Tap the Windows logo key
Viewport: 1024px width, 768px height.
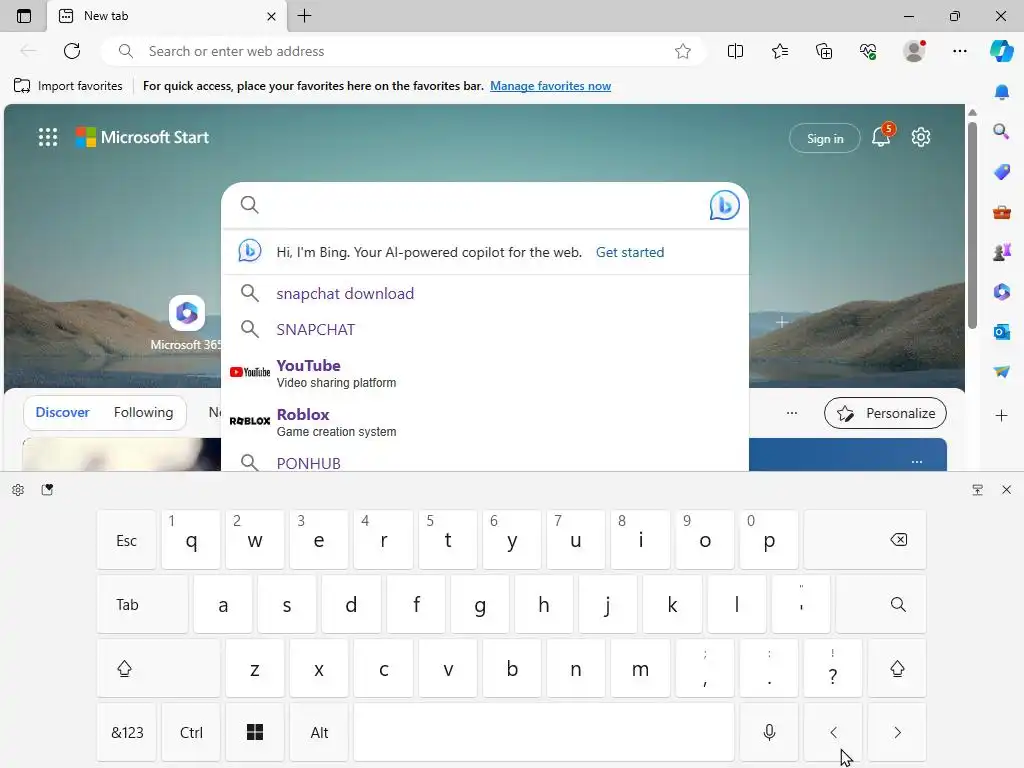point(255,733)
